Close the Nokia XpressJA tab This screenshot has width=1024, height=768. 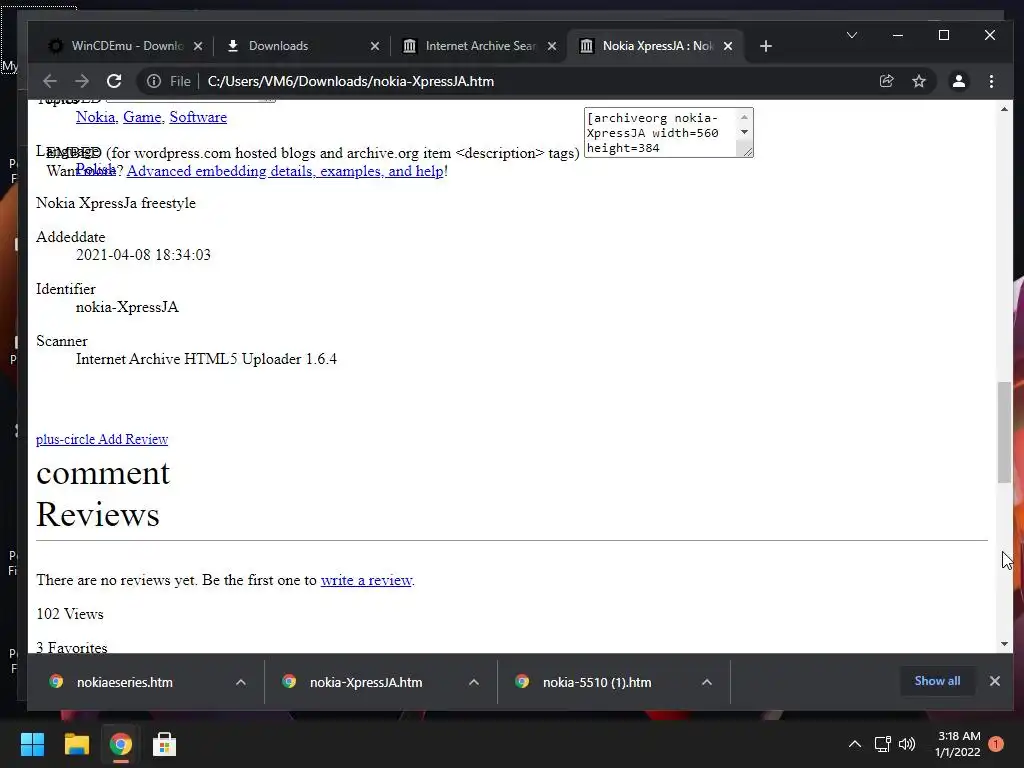pos(728,46)
